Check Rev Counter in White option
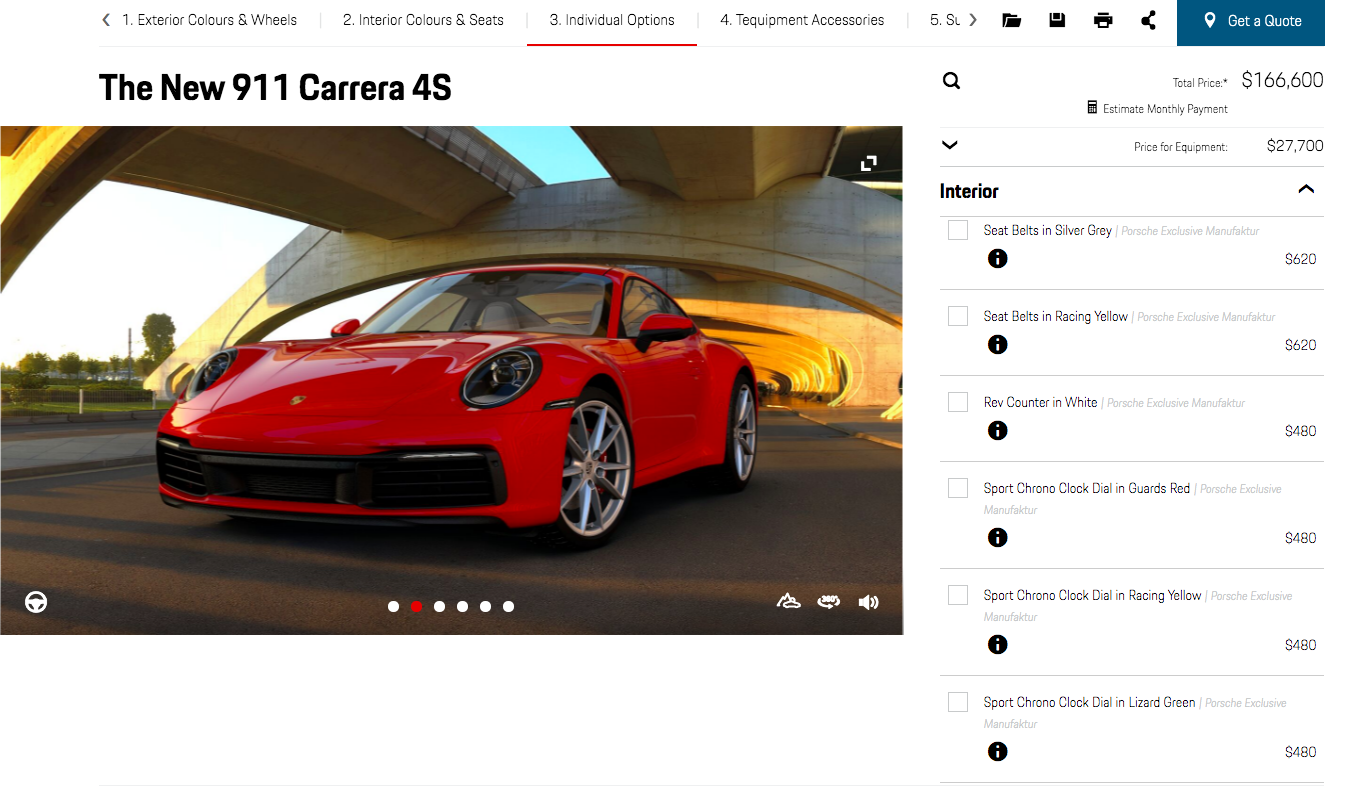 coord(958,402)
